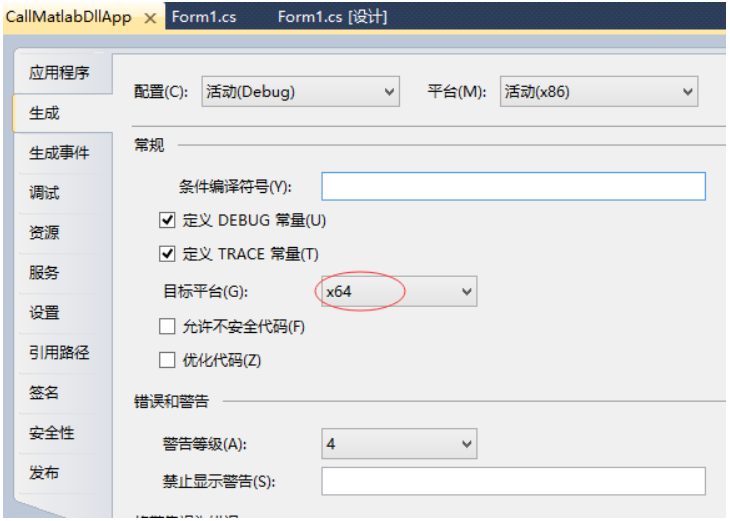
Task: Expand the 配置 configuration dropdown
Action: (300, 92)
